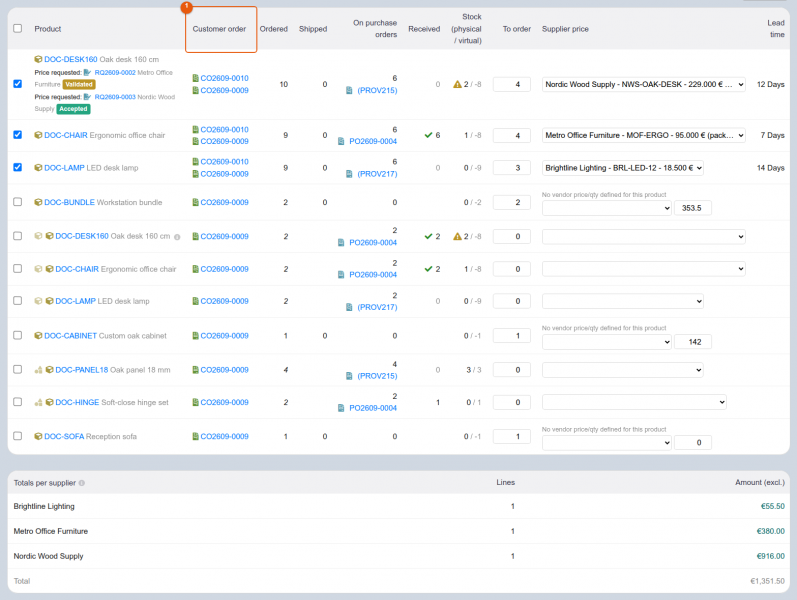Screen dimensions: 797x600
Task: Open (PROV215) draft order in DOC-PANEL18 row
Action: pyautogui.click(x=377, y=376)
